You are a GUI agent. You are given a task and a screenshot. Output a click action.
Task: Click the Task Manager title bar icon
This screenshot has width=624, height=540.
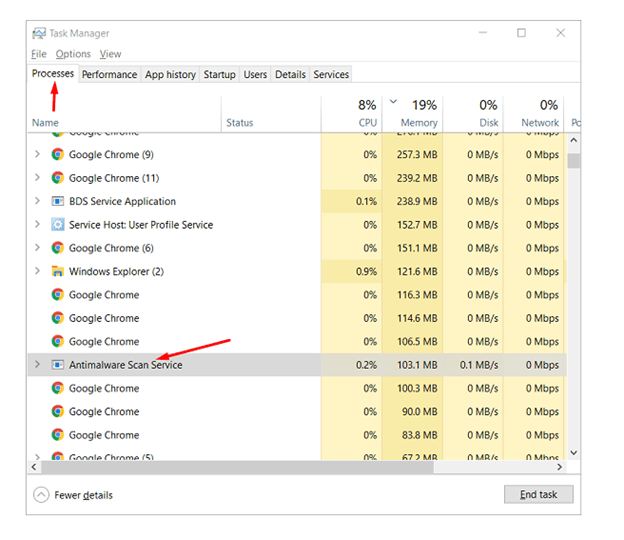39,33
